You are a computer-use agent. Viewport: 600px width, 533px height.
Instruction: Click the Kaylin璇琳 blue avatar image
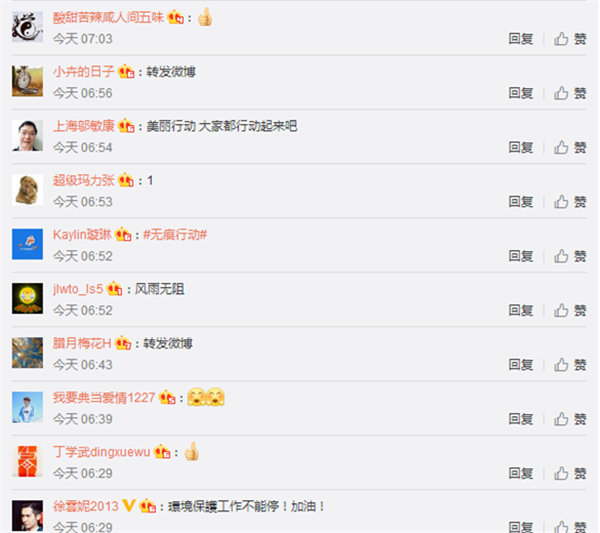pos(27,244)
